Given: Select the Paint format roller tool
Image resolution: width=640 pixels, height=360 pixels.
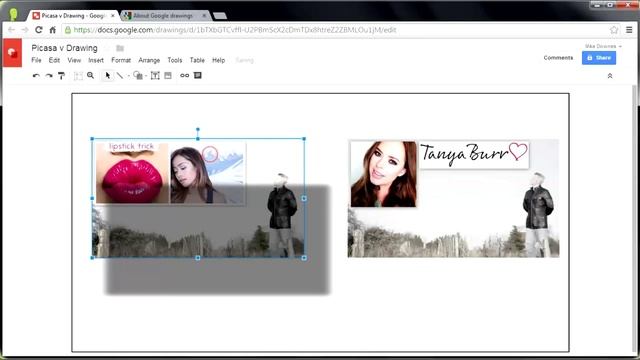Looking at the screenshot, I should (x=61, y=76).
